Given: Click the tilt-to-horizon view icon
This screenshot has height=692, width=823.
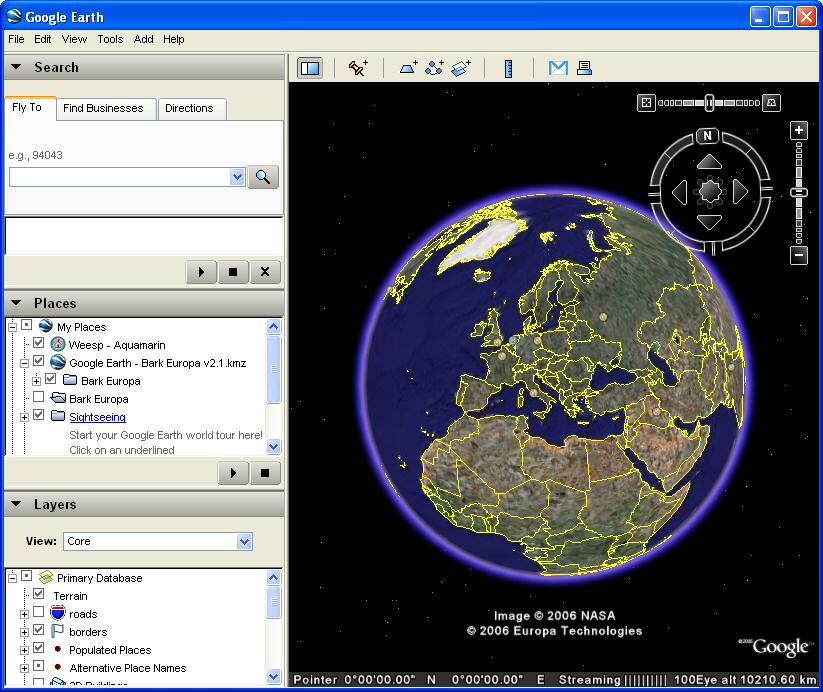Looking at the screenshot, I should [772, 102].
